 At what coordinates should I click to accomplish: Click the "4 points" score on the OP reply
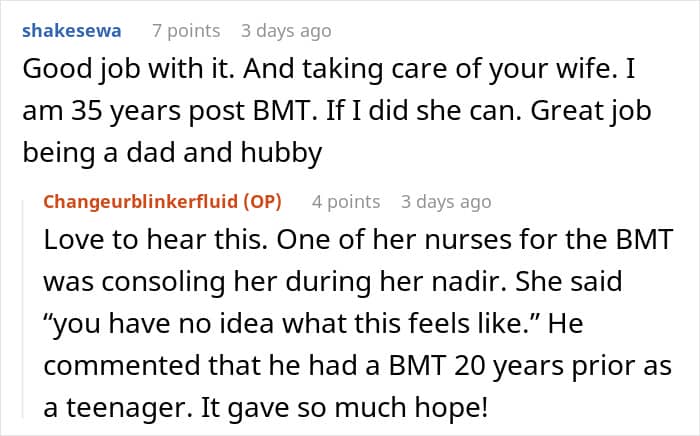(x=346, y=201)
